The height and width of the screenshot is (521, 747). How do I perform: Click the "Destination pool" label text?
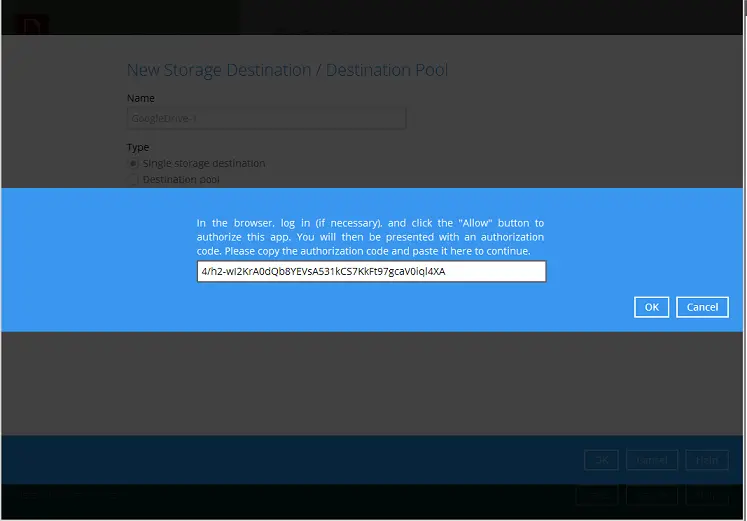point(181,180)
